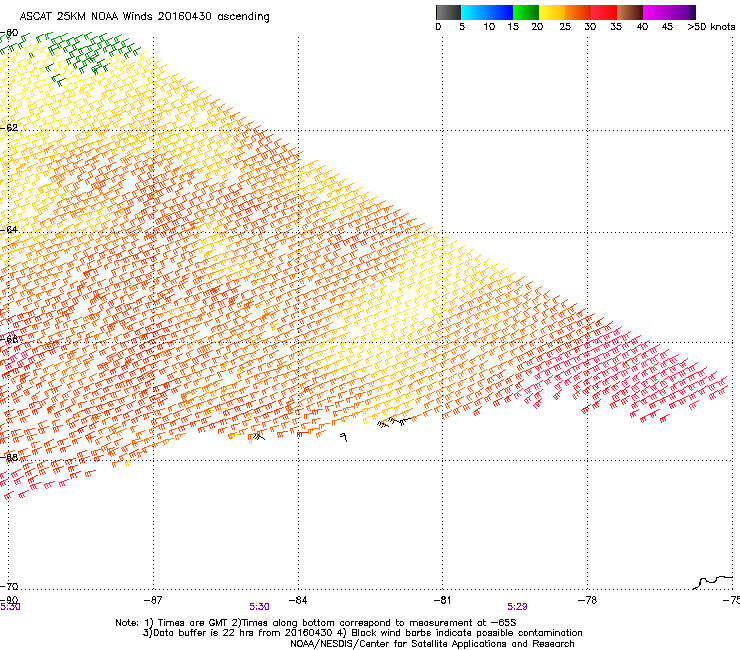The width and height of the screenshot is (740, 650).
Task: Click the '>50 knots' scale label
Action: click(x=711, y=27)
